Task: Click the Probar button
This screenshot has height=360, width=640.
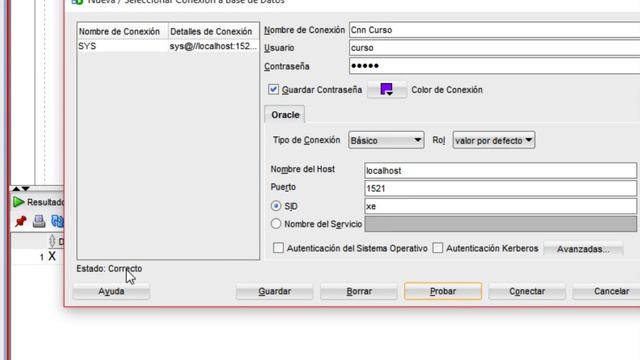Action: click(x=443, y=291)
